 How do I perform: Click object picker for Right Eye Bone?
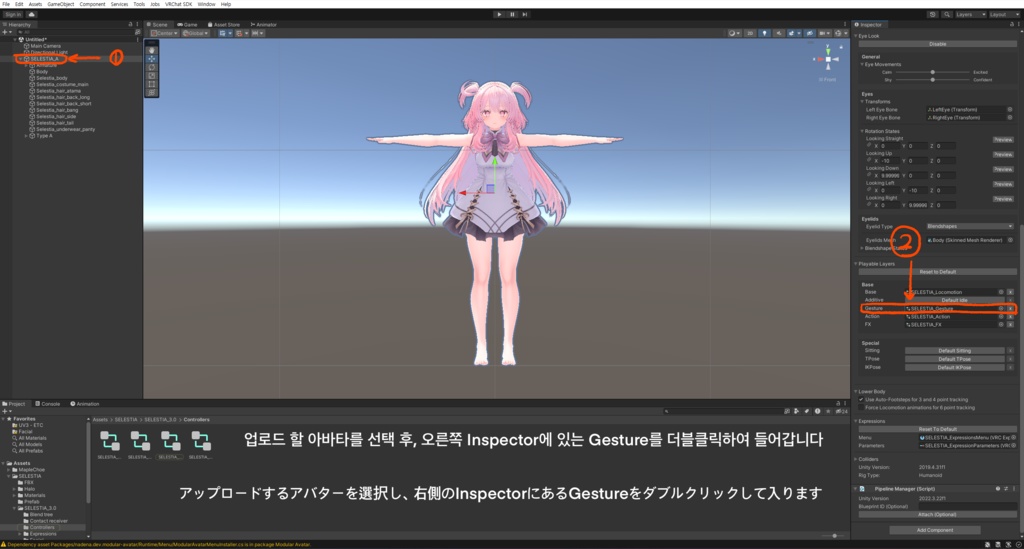pyautogui.click(x=1010, y=118)
